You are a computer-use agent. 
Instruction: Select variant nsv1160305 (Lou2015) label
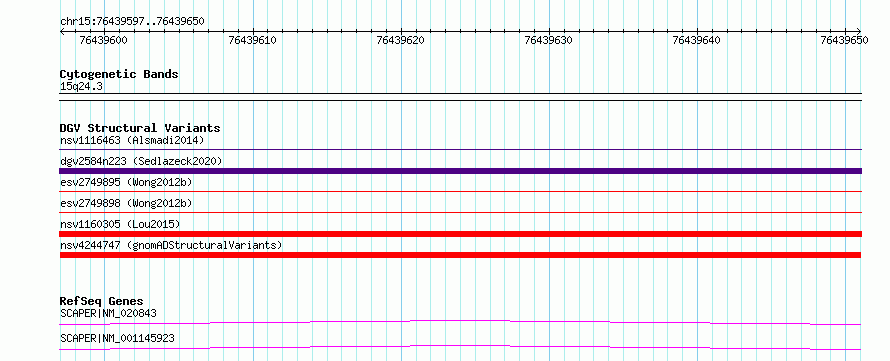click(120, 224)
